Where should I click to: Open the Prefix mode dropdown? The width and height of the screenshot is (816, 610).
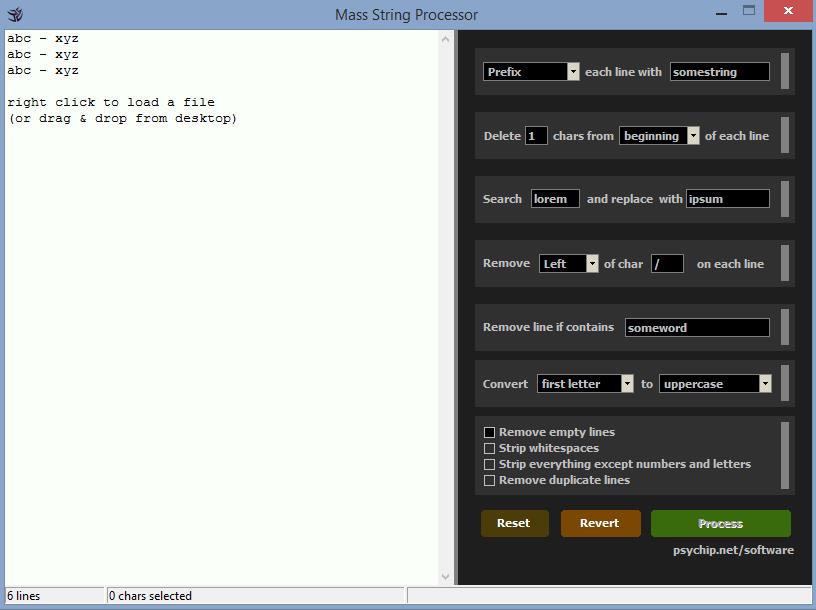click(x=531, y=72)
